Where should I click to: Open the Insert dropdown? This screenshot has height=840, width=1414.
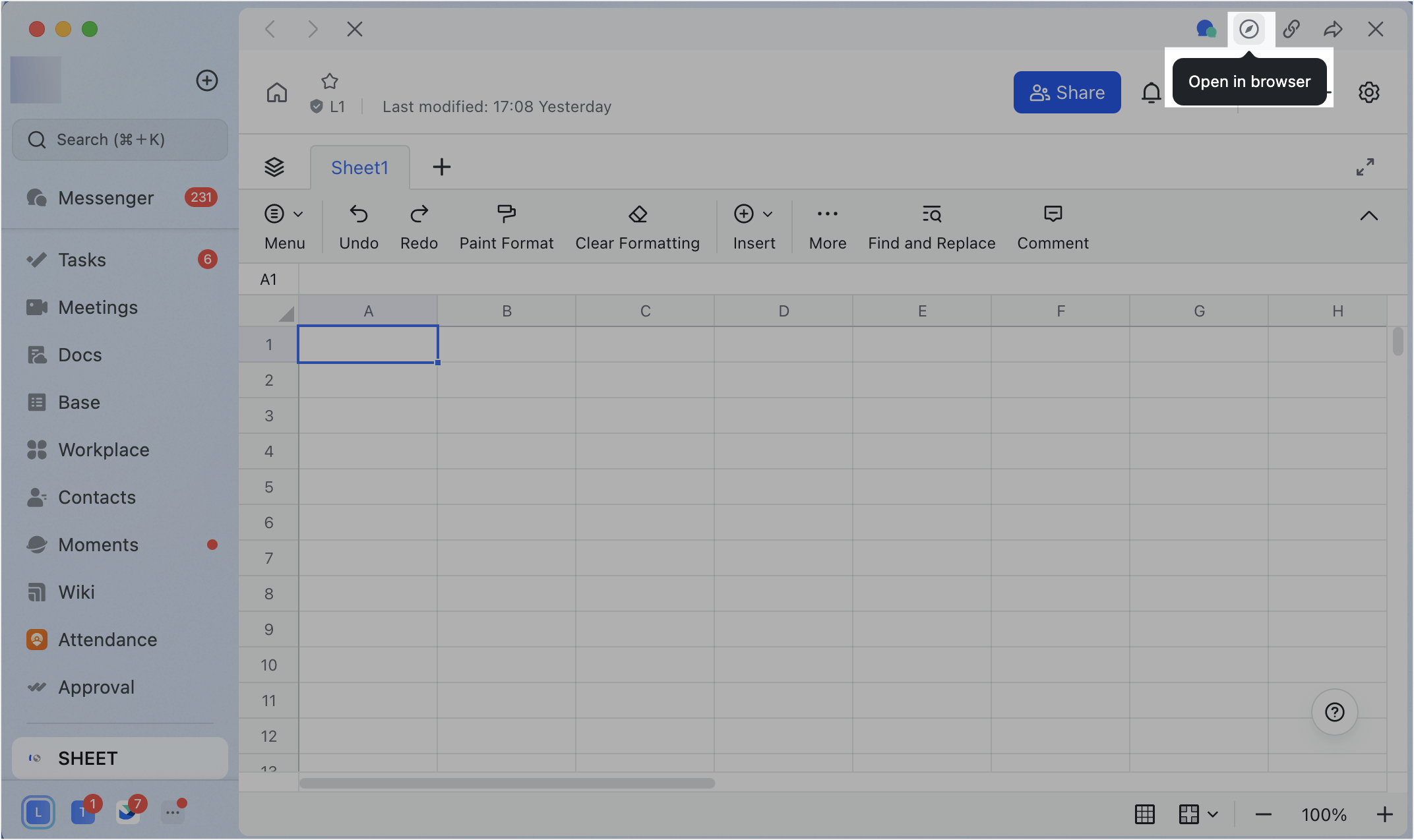pos(754,227)
